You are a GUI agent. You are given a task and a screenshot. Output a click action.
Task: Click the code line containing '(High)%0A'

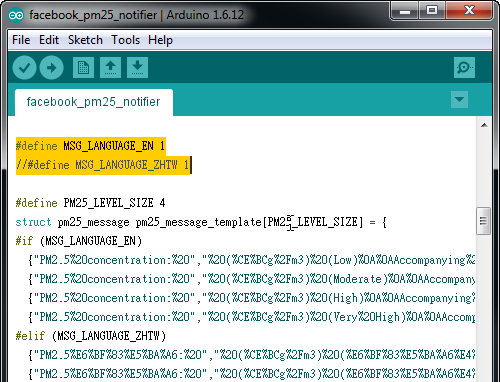point(252,298)
